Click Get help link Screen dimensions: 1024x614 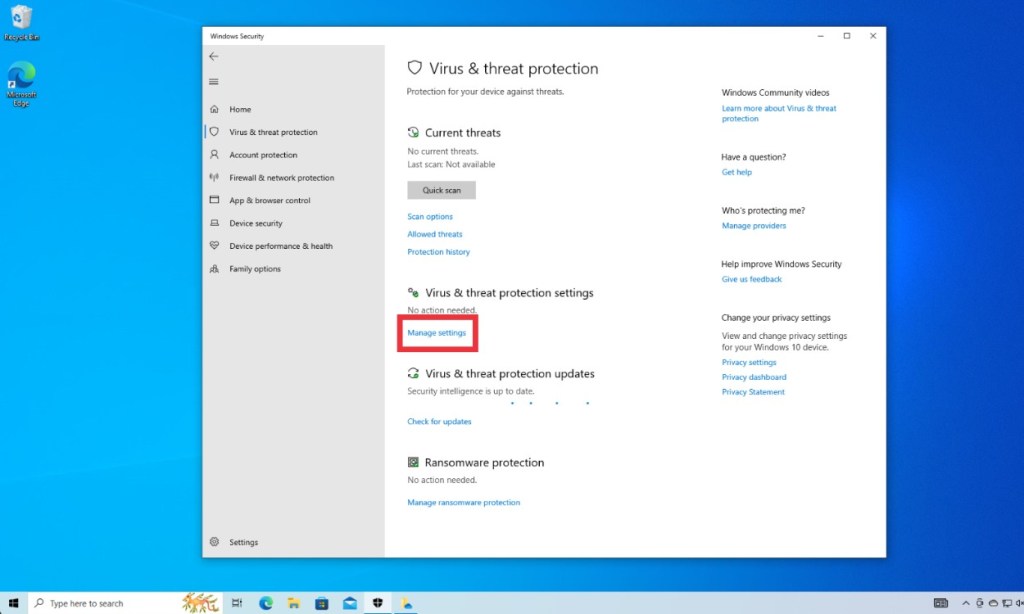coord(737,172)
